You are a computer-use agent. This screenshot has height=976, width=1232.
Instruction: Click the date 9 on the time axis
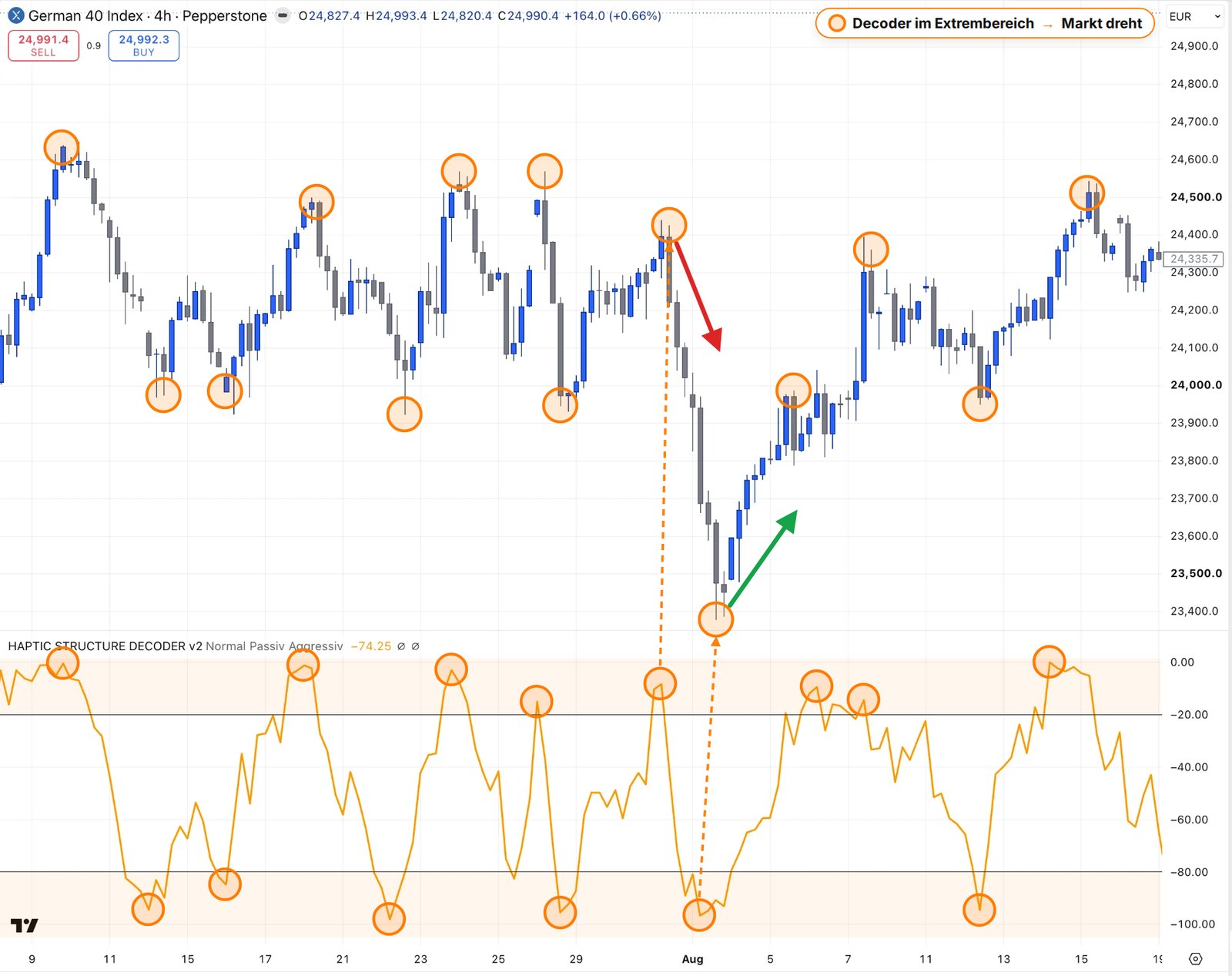(32, 959)
